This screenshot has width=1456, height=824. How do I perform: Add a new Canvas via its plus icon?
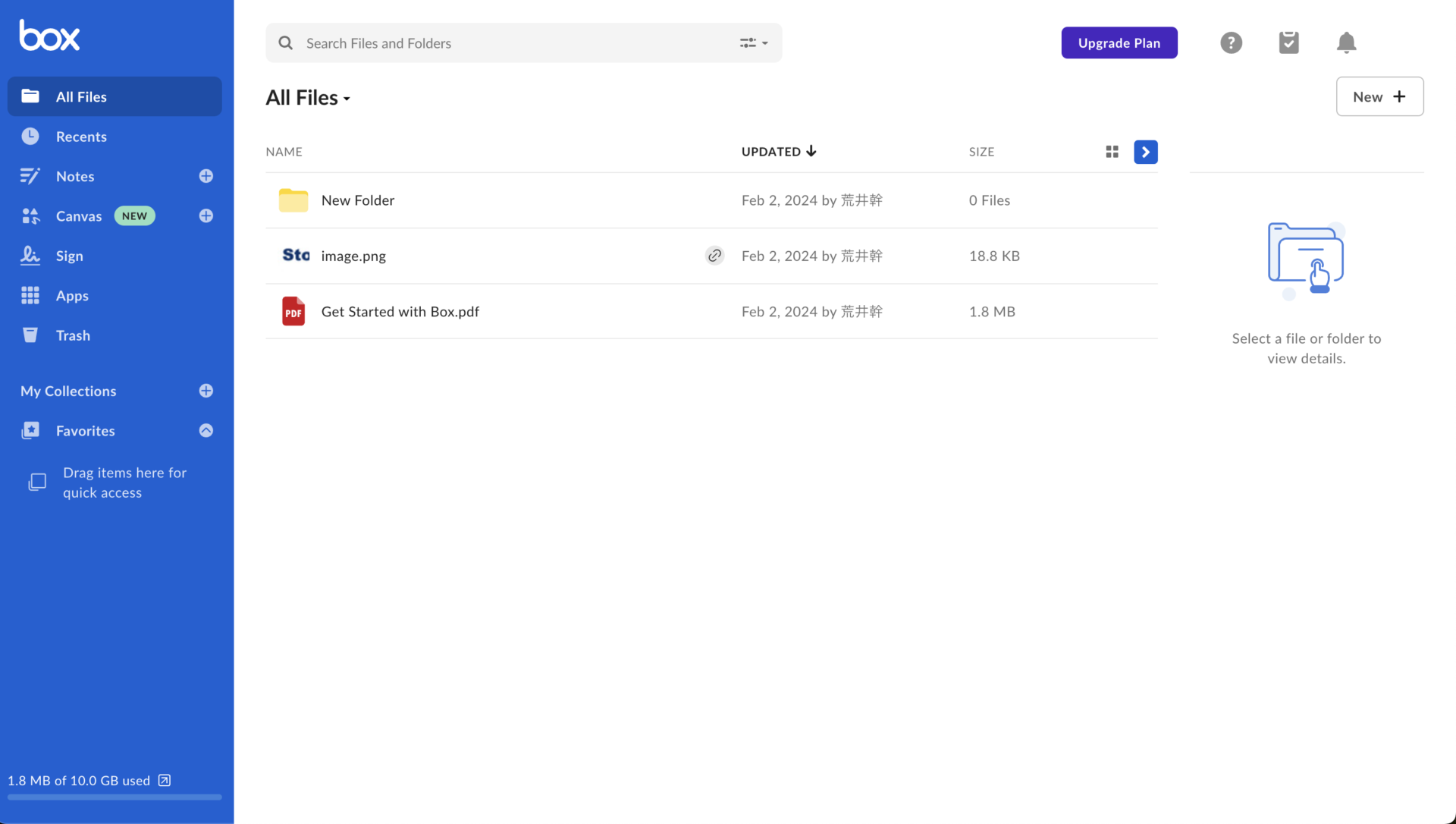click(206, 215)
